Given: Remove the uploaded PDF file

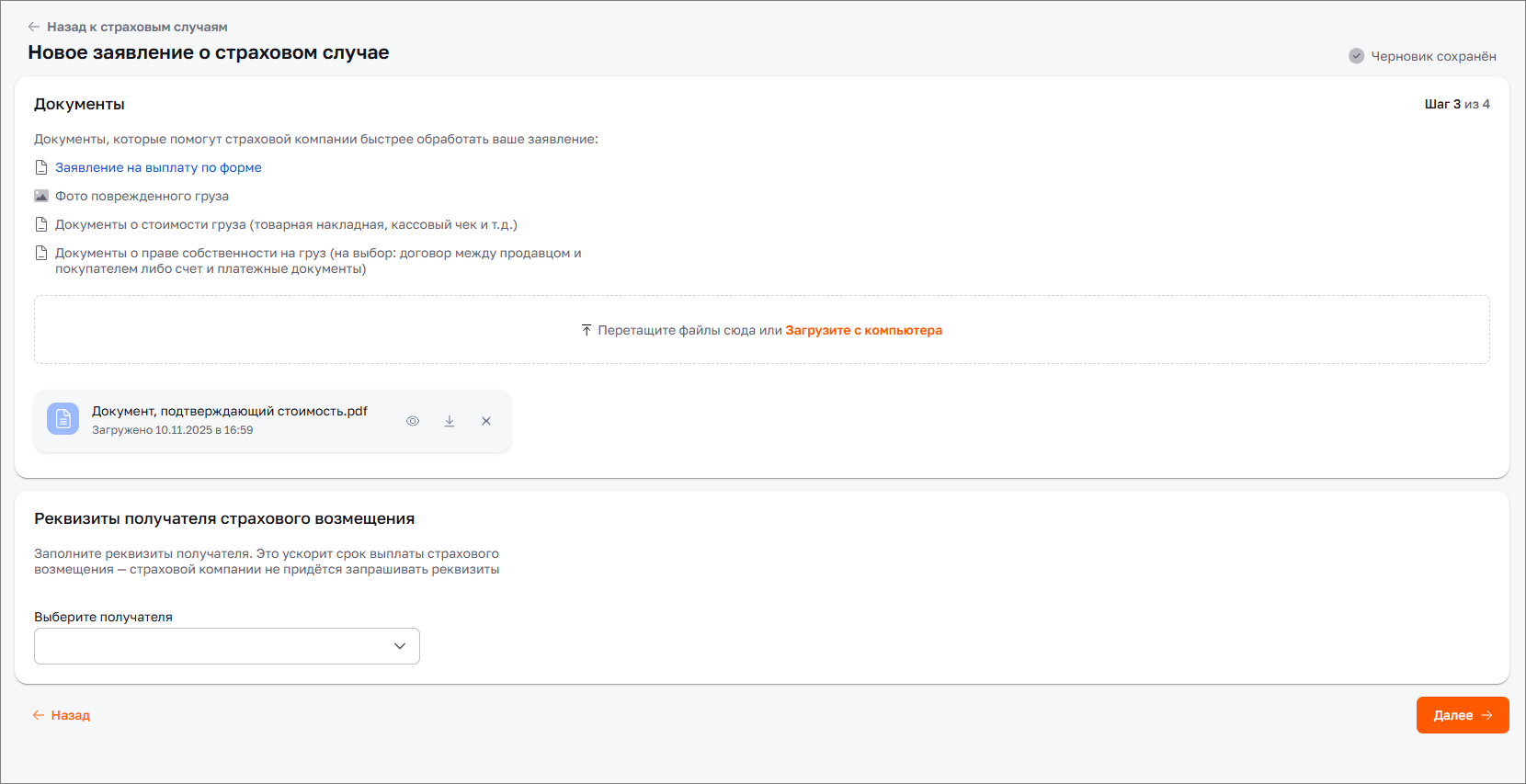Looking at the screenshot, I should pyautogui.click(x=486, y=421).
